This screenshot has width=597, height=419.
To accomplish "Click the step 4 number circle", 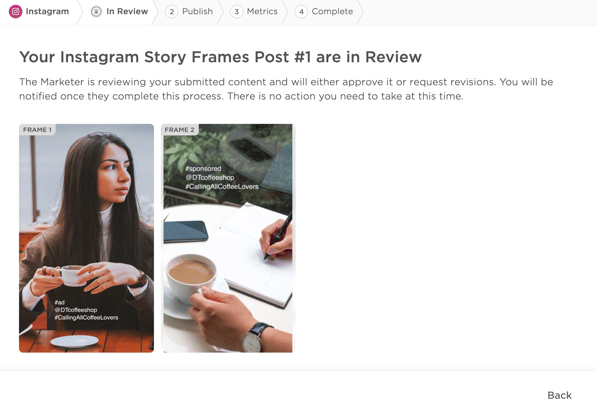I will coord(301,11).
